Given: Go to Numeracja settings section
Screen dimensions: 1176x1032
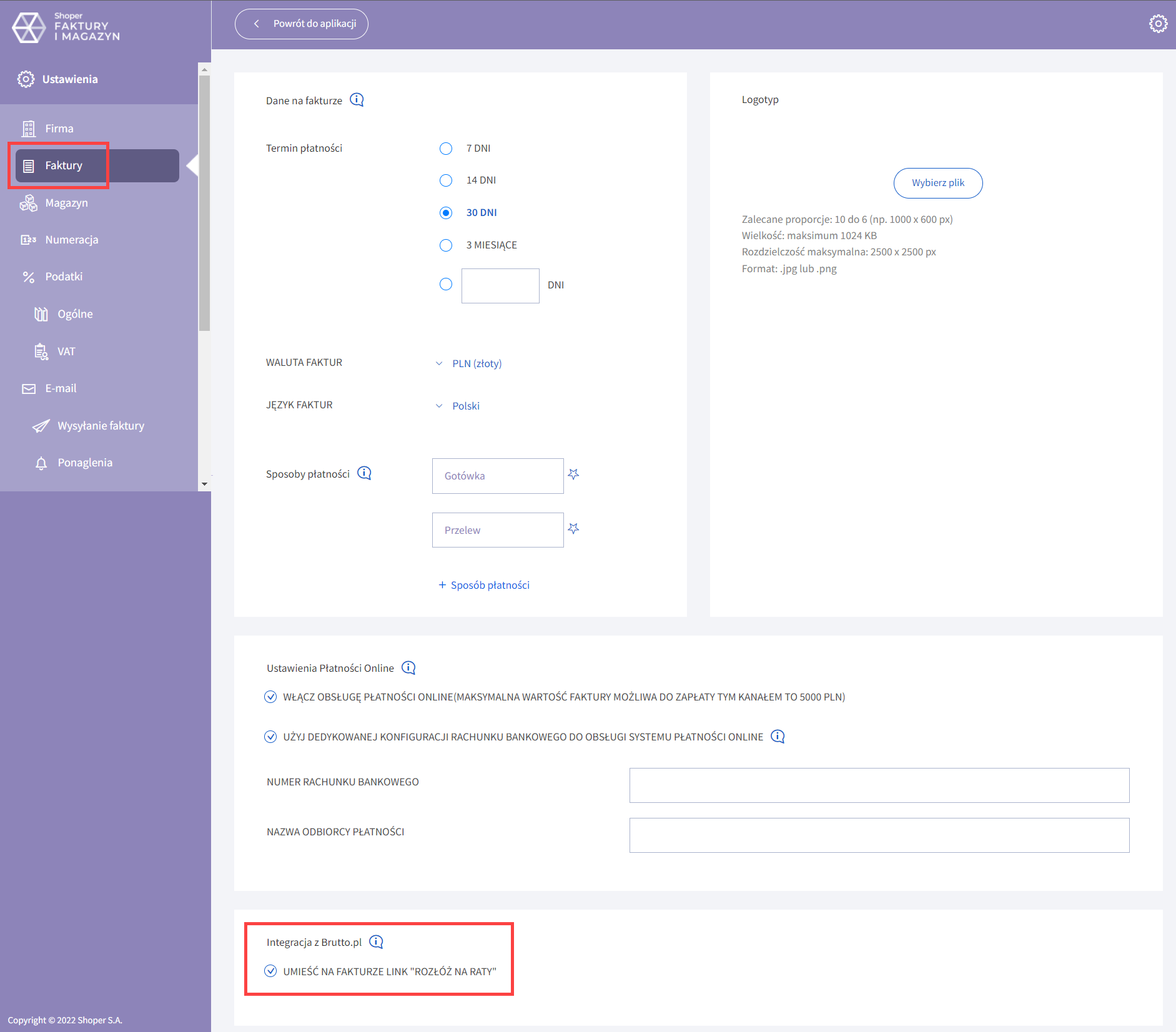Looking at the screenshot, I should coord(71,240).
